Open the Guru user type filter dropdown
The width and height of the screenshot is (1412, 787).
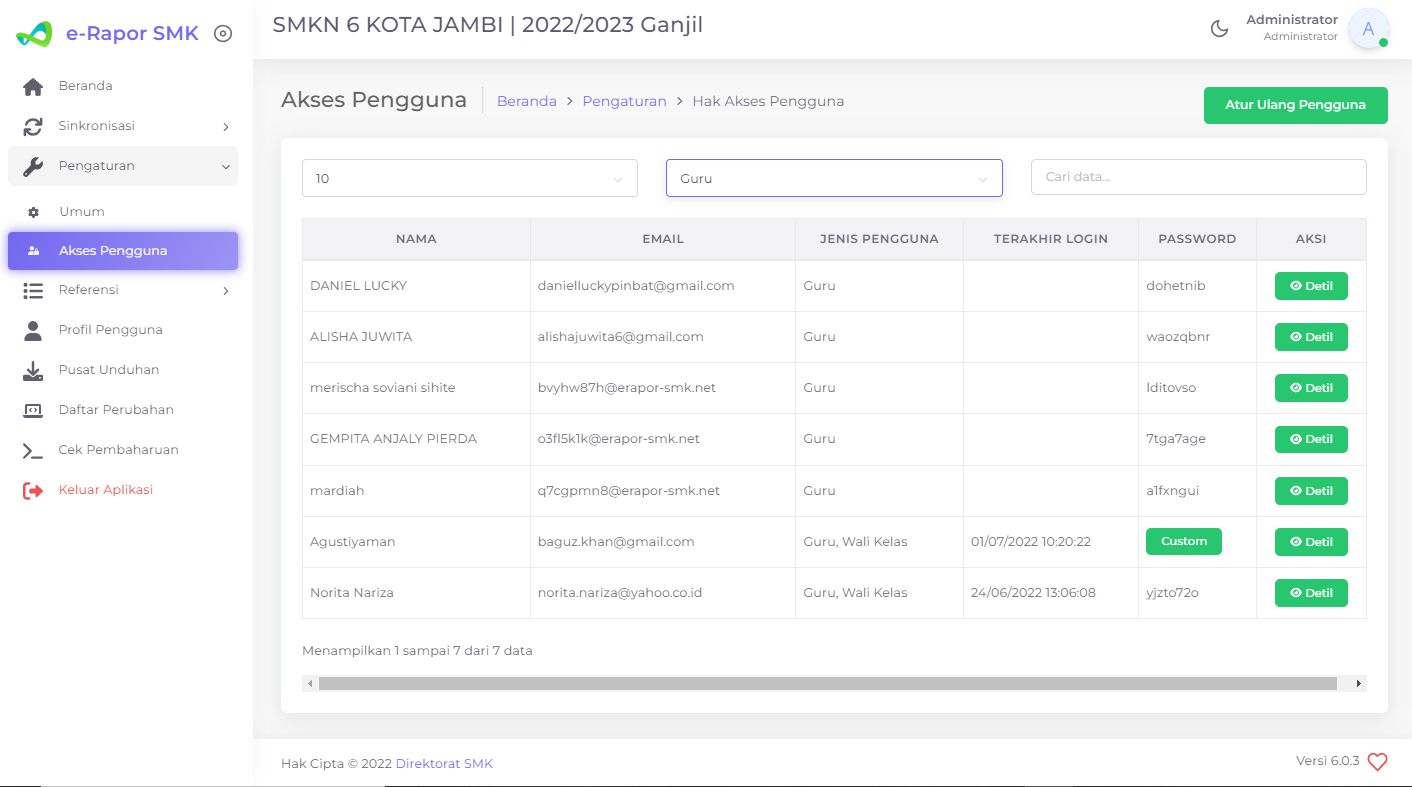point(834,177)
